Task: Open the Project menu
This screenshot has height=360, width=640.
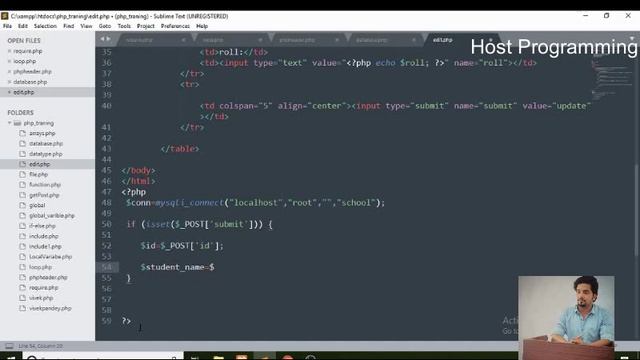Action: [x=146, y=26]
